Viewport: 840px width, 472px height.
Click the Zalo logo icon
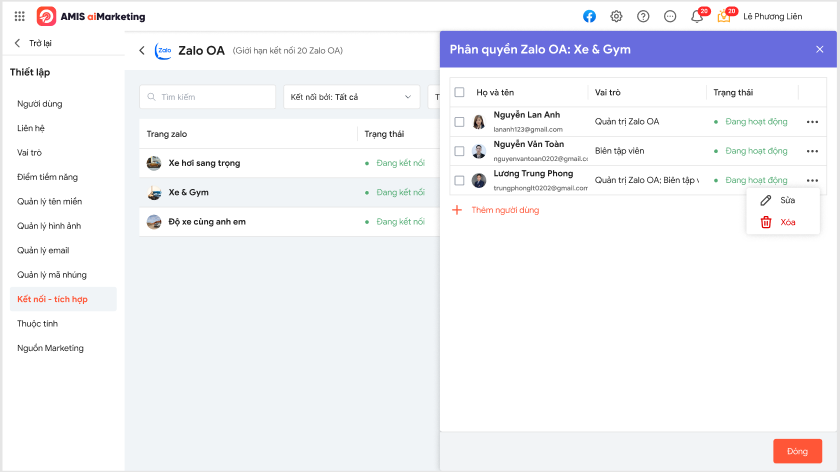click(163, 50)
